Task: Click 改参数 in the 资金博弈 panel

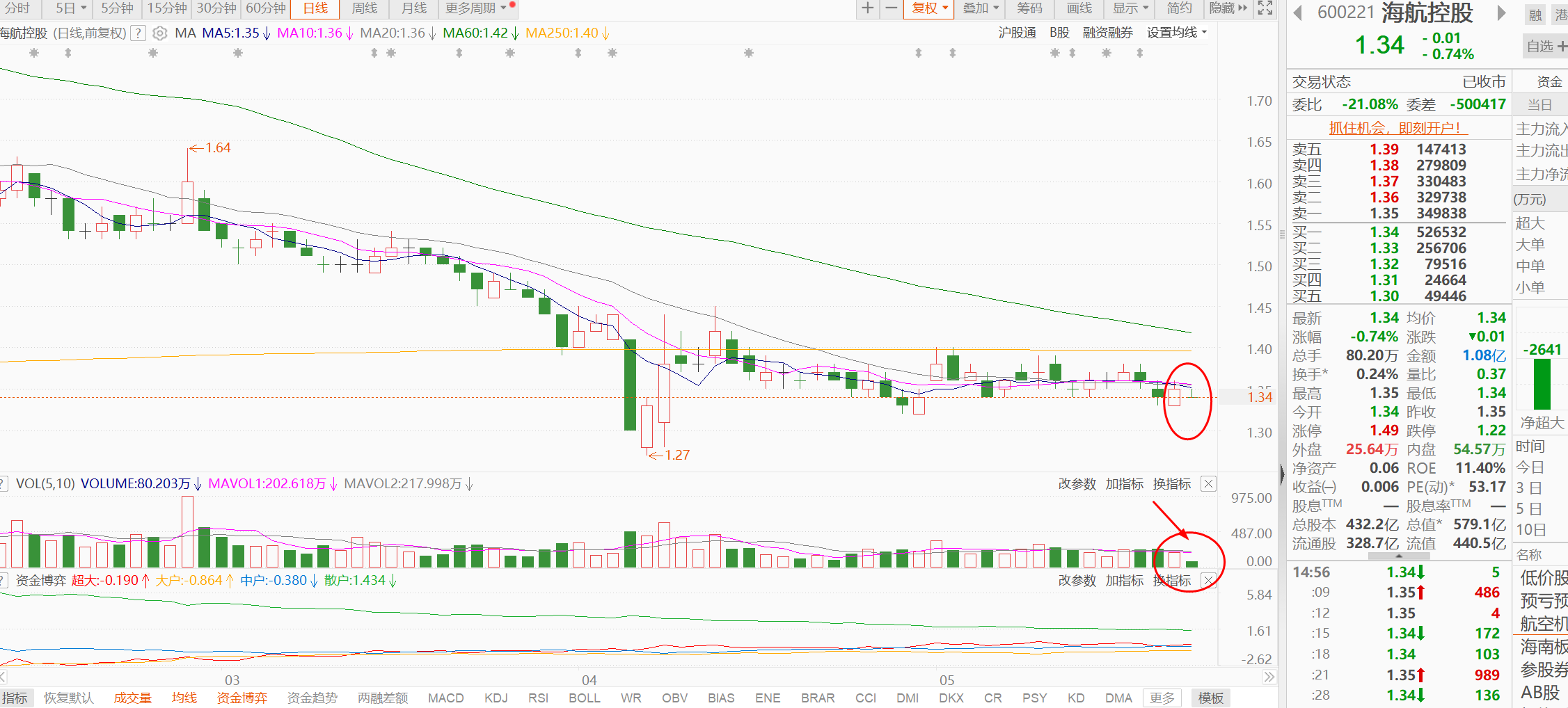Action: click(x=1077, y=581)
